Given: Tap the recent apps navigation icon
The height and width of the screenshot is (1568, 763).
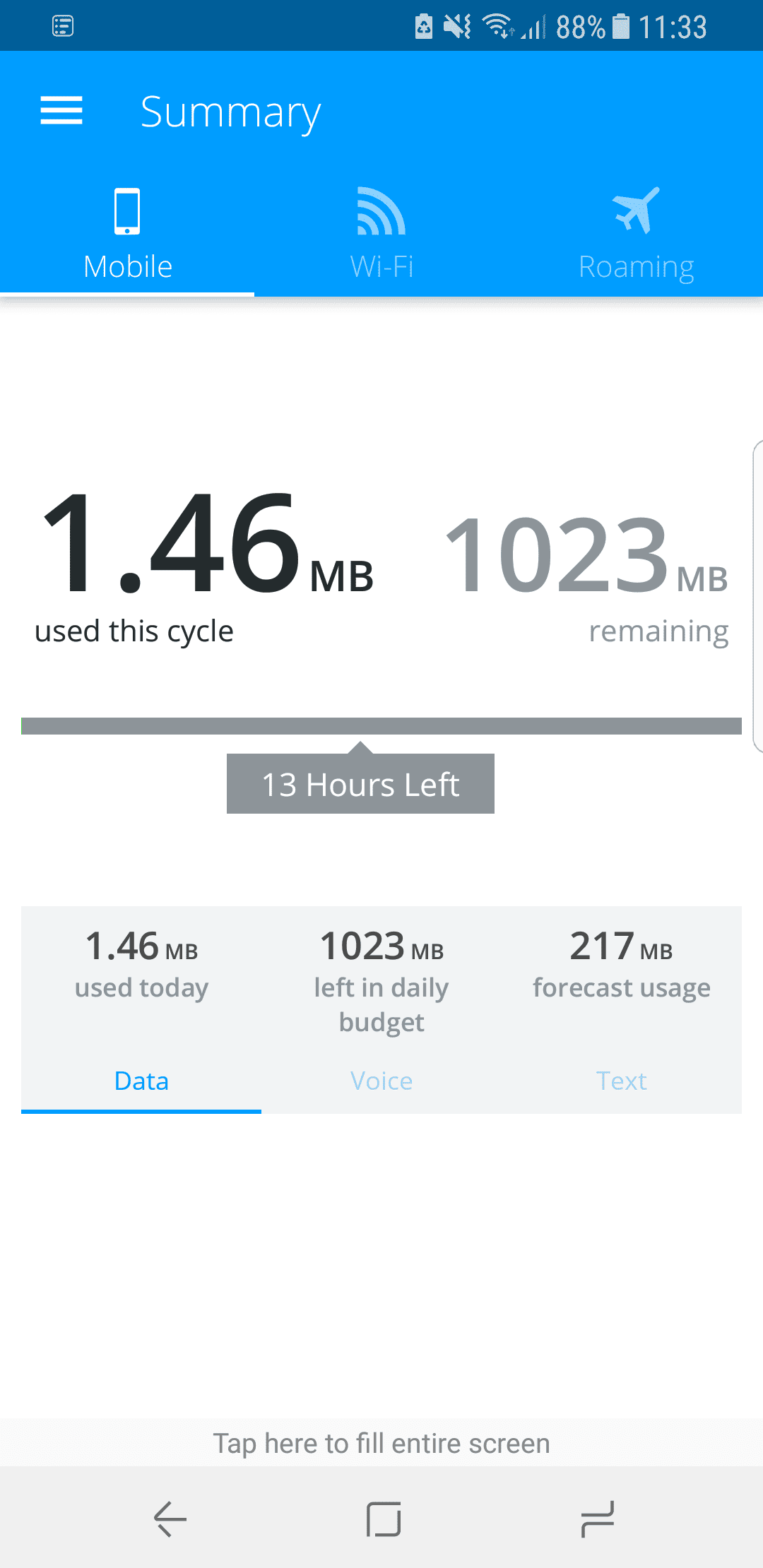Looking at the screenshot, I should click(598, 1519).
